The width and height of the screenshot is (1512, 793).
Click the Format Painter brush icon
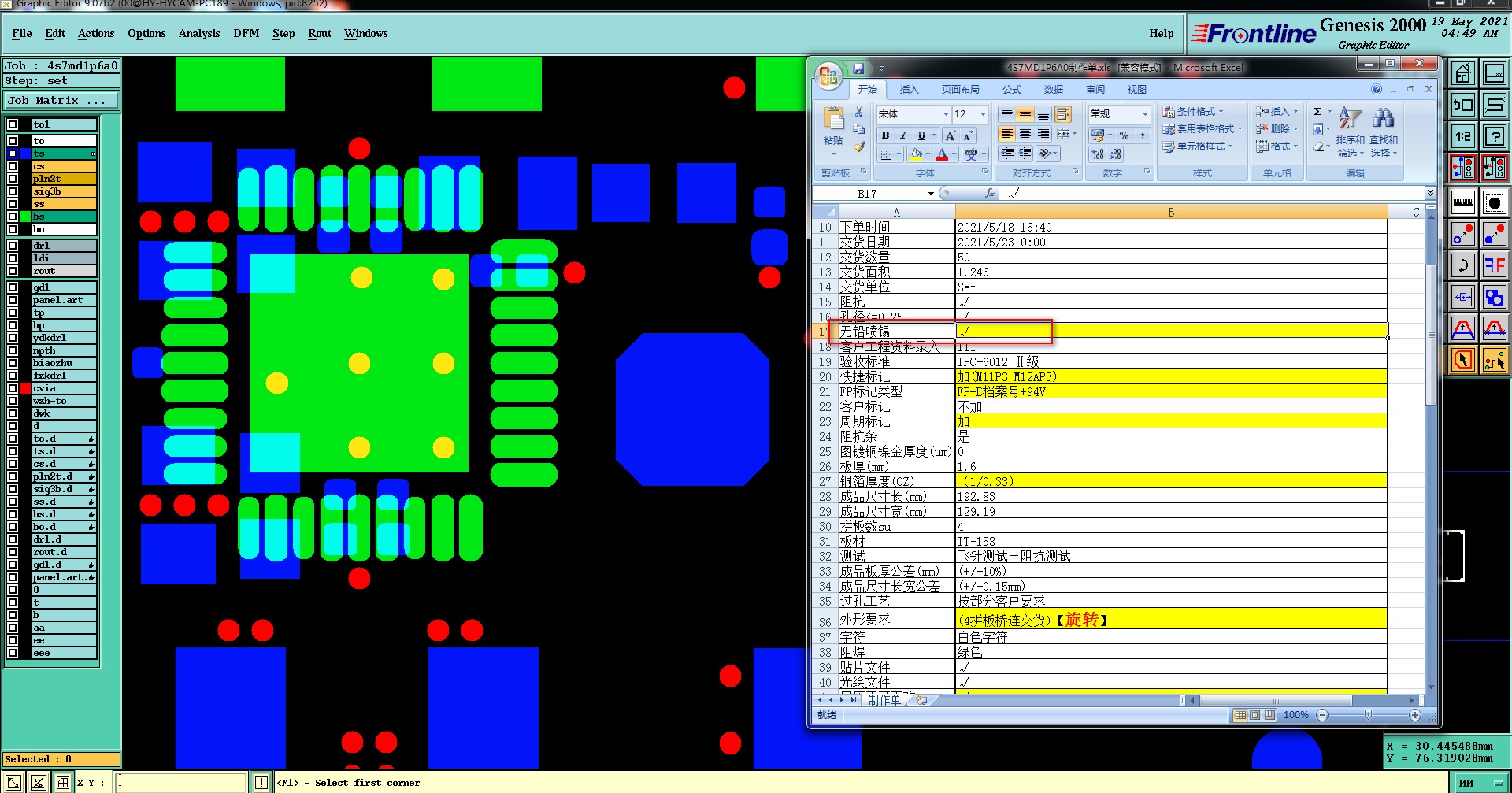tap(859, 146)
